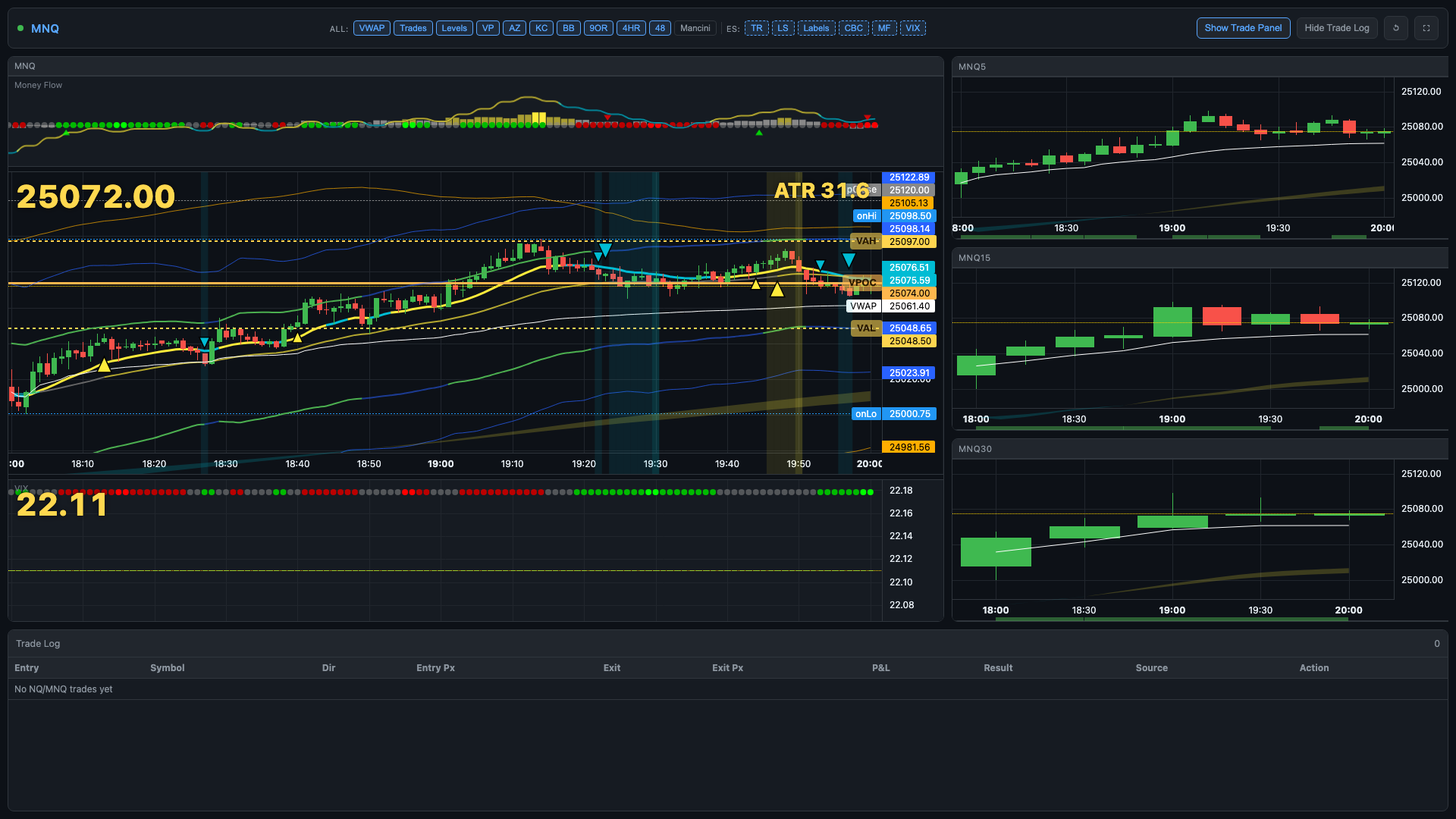
Task: Click the green MNQ status dot
Action: (x=20, y=28)
